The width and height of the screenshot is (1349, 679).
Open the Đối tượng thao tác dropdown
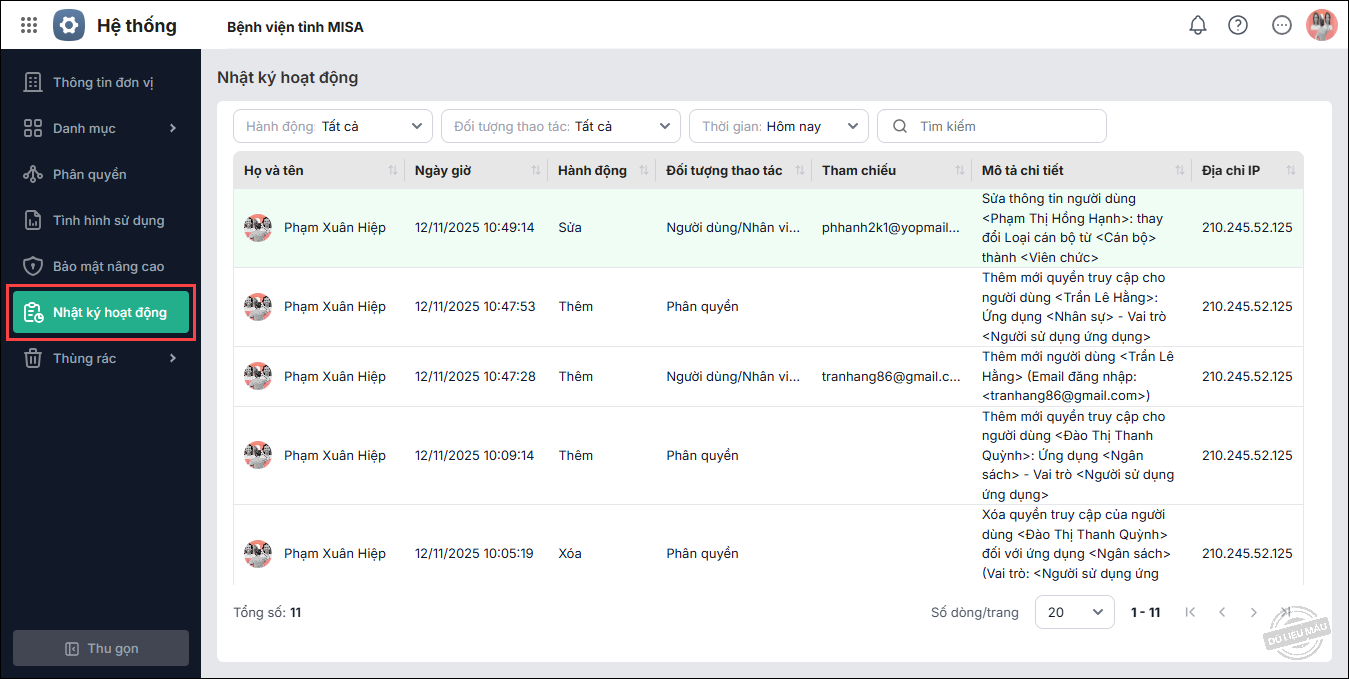pyautogui.click(x=560, y=126)
